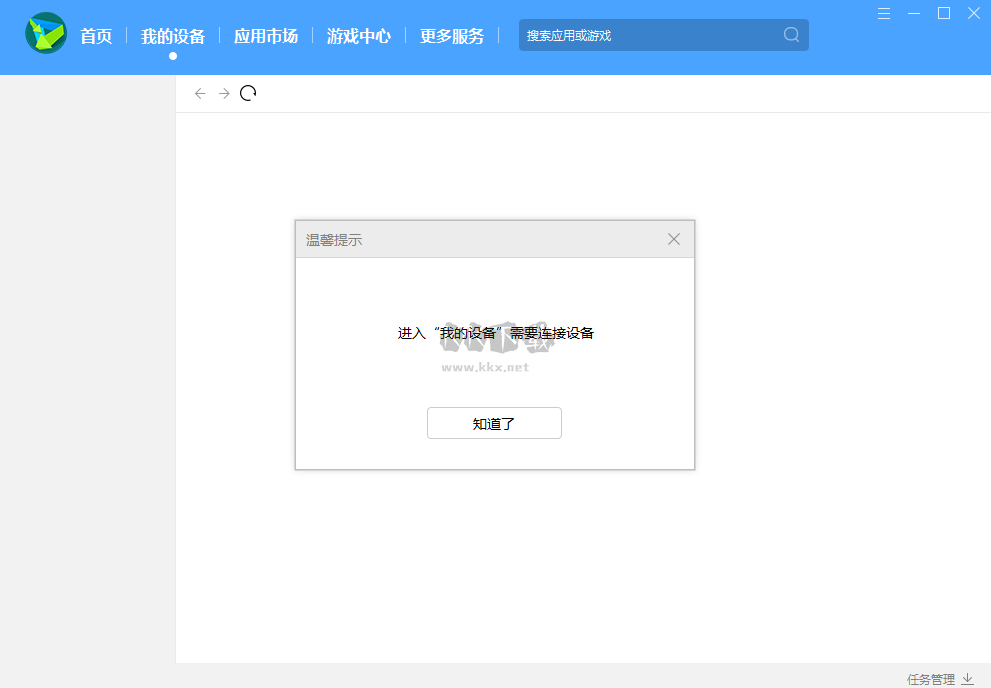Open the 游戏中心 section
Viewport: 991px width, 688px height.
358,34
